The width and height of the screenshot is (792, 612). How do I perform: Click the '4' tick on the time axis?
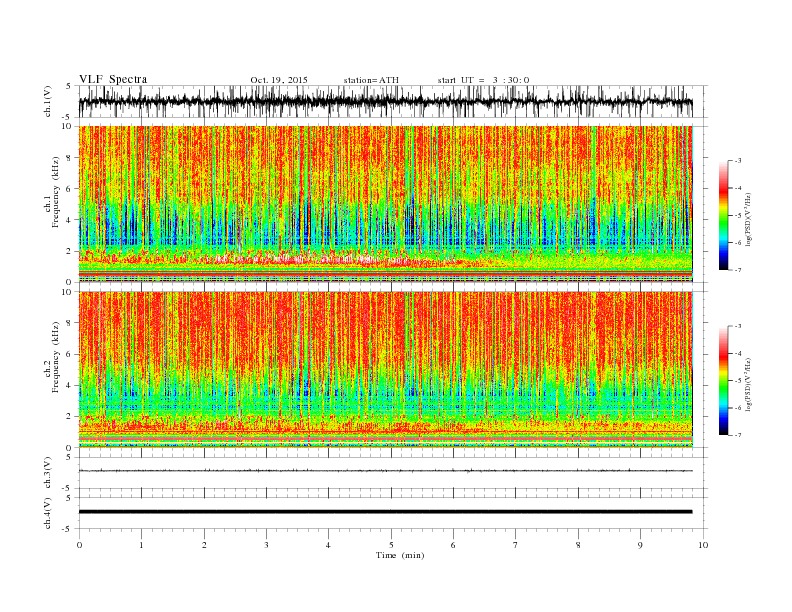[328, 545]
